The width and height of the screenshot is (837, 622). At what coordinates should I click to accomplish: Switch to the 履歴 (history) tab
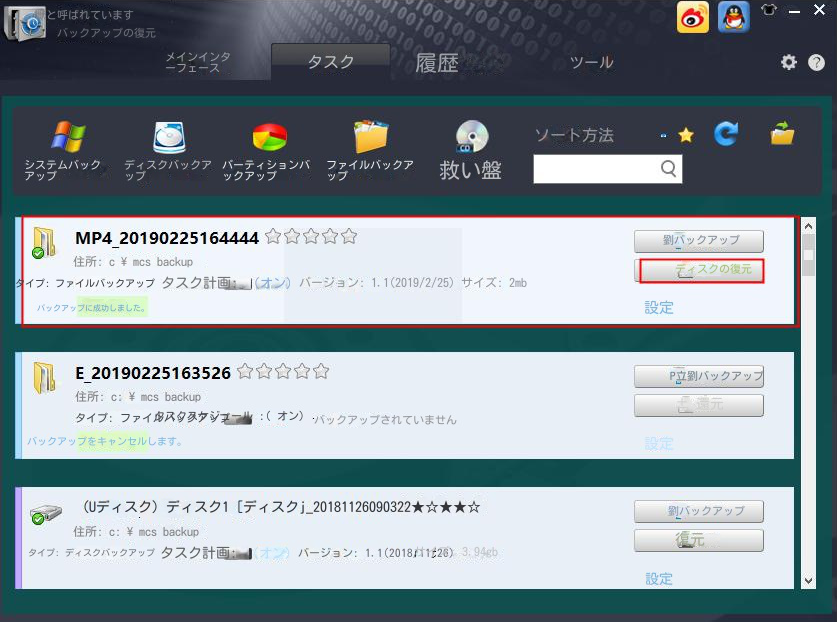[x=435, y=62]
